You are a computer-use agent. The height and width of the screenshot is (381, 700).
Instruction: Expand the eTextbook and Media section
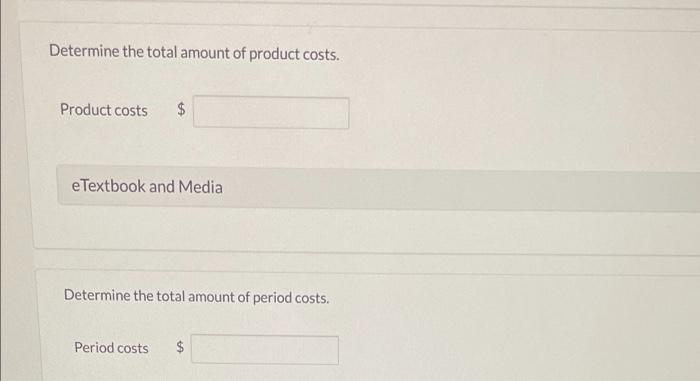pyautogui.click(x=378, y=188)
